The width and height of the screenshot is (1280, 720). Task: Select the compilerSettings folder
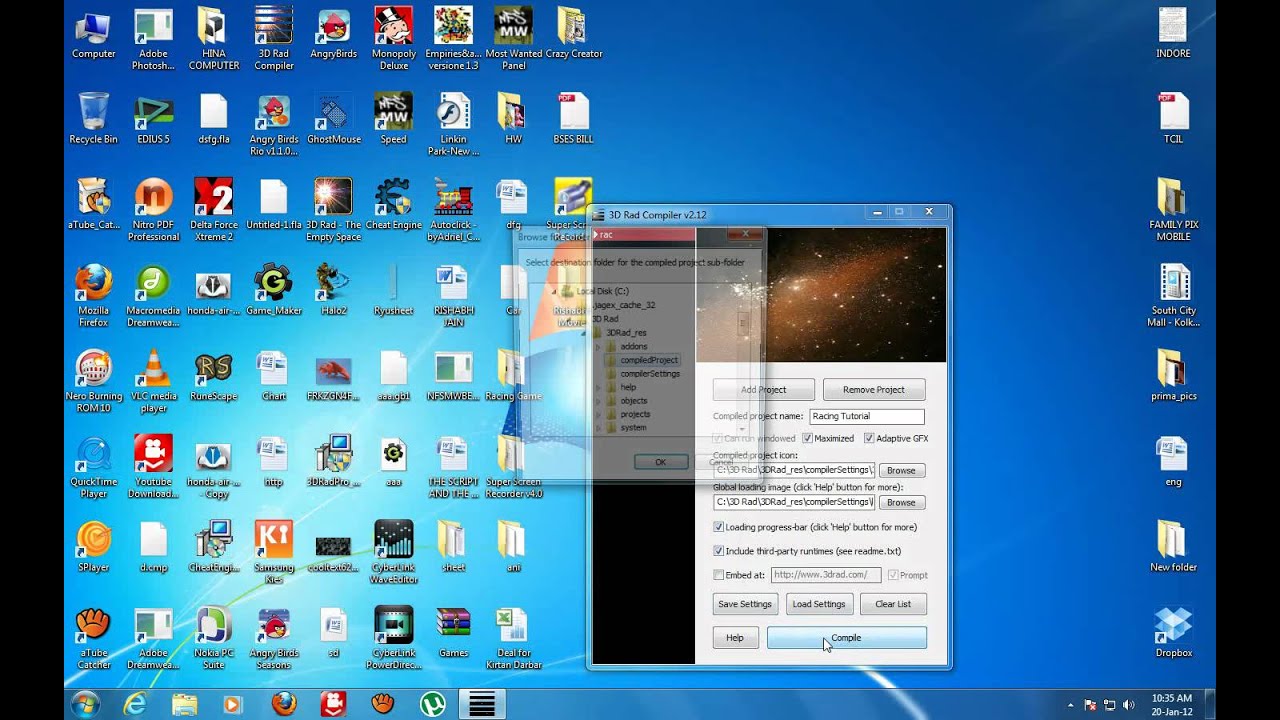pyautogui.click(x=650, y=374)
